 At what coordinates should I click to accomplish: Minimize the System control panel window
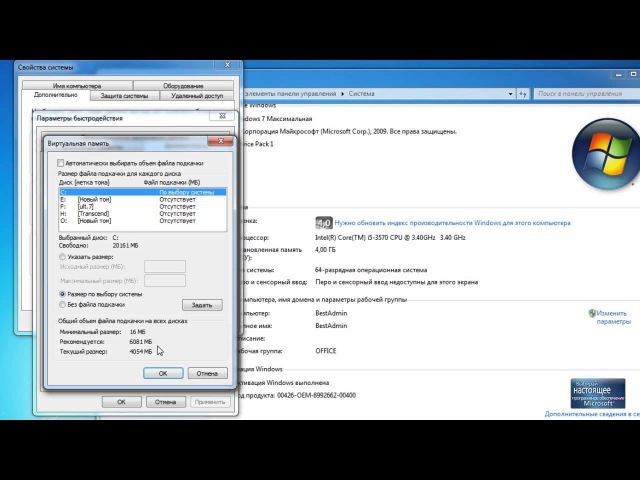pos(619,75)
